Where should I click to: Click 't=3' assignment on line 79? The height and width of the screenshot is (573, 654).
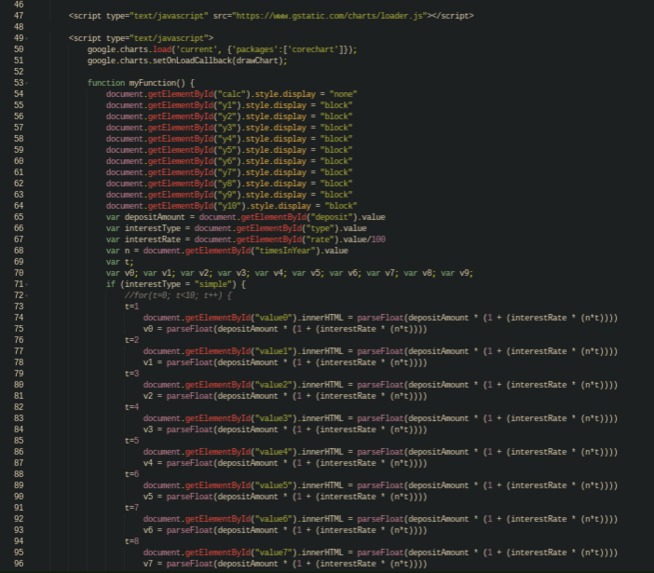pyautogui.click(x=132, y=374)
